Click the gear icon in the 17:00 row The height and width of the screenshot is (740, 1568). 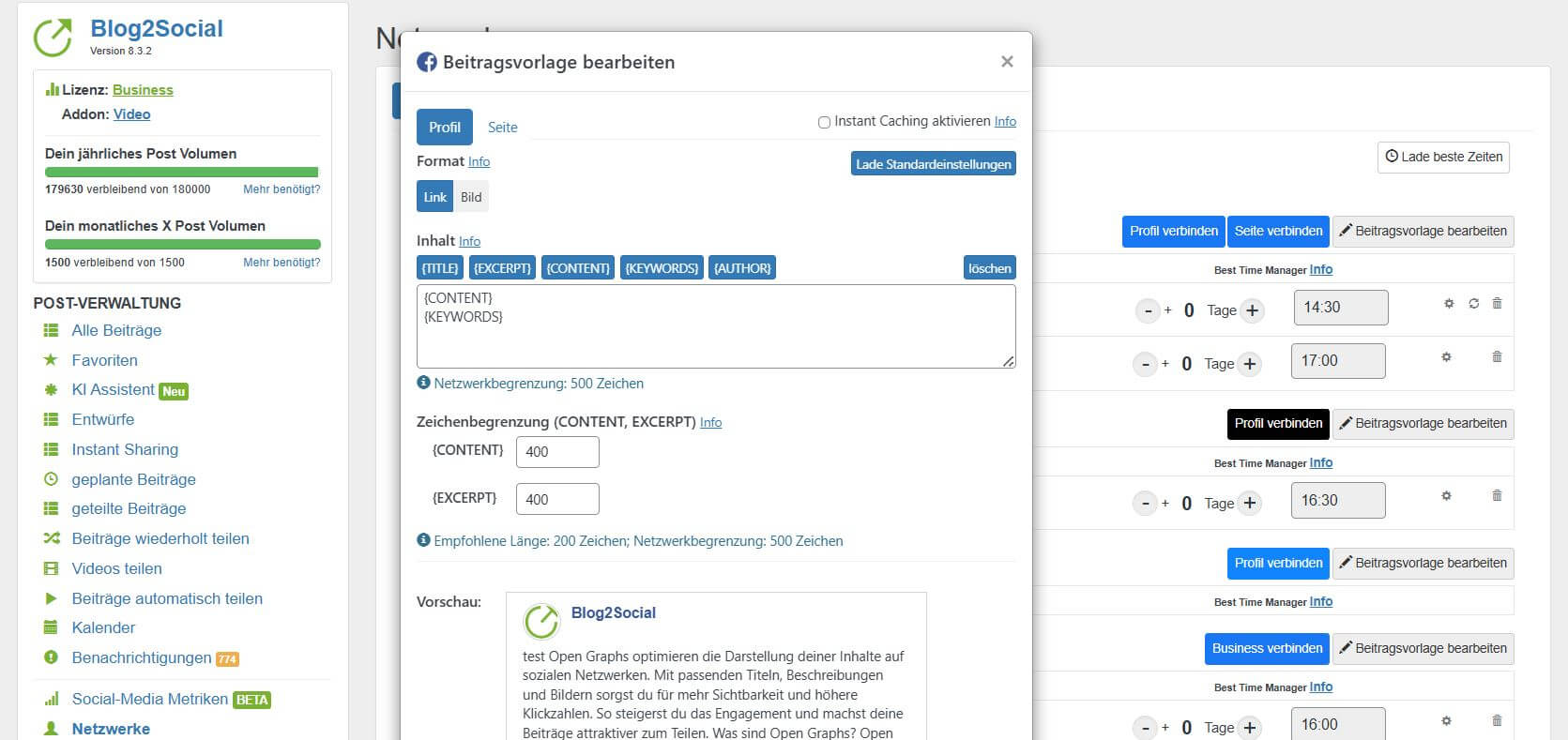pyautogui.click(x=1446, y=356)
